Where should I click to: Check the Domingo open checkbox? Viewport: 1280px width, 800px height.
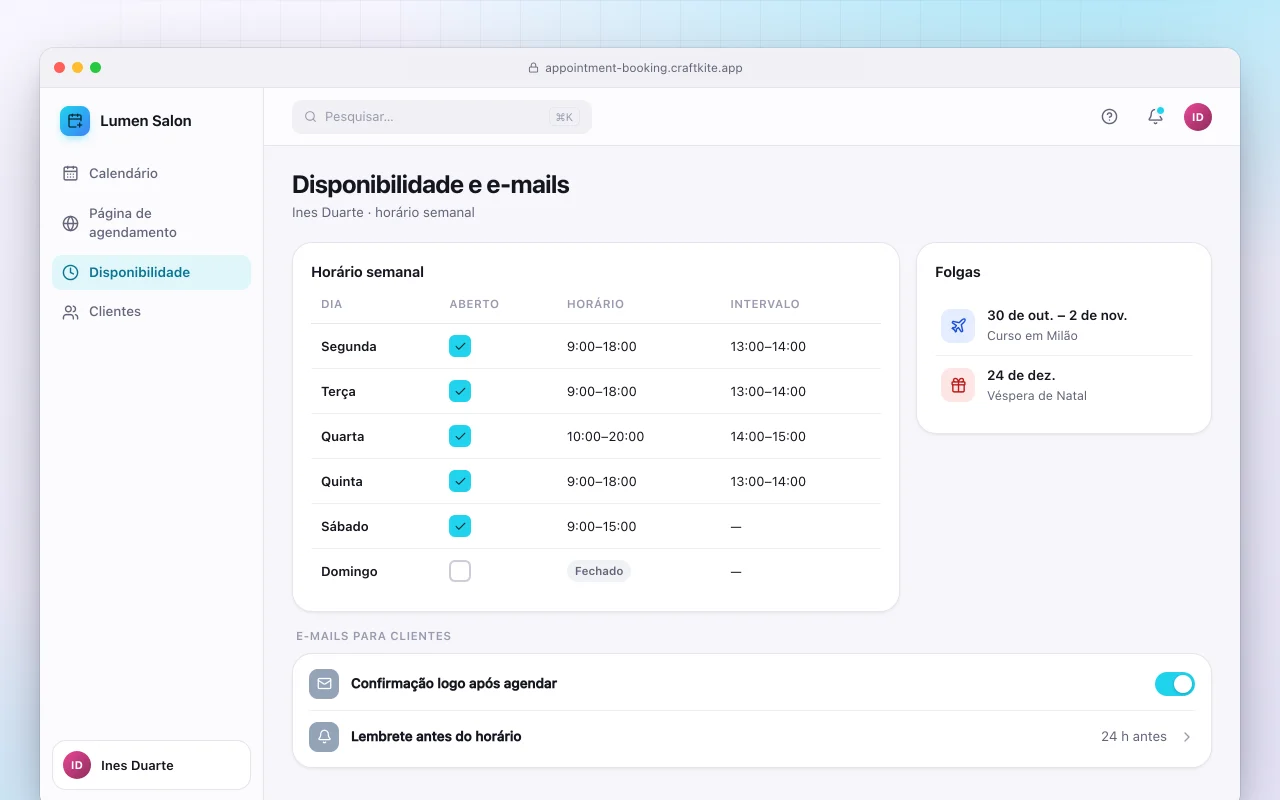[x=460, y=571]
